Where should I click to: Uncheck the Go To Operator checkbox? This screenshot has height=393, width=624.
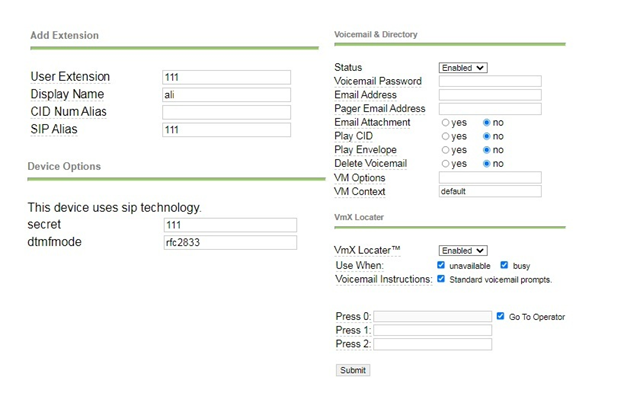point(500,316)
